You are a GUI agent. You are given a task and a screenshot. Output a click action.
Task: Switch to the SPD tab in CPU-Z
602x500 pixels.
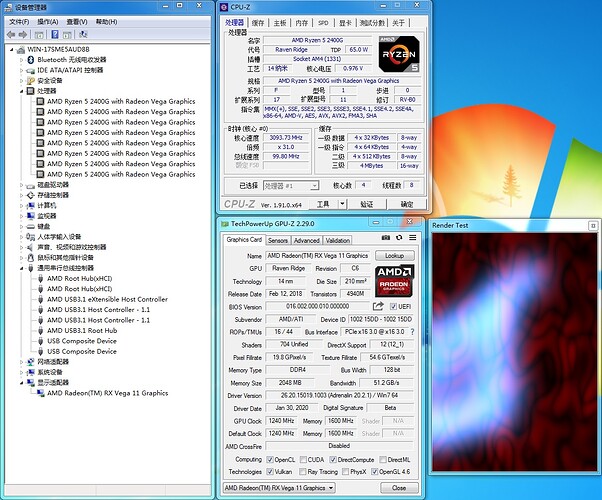click(323, 23)
